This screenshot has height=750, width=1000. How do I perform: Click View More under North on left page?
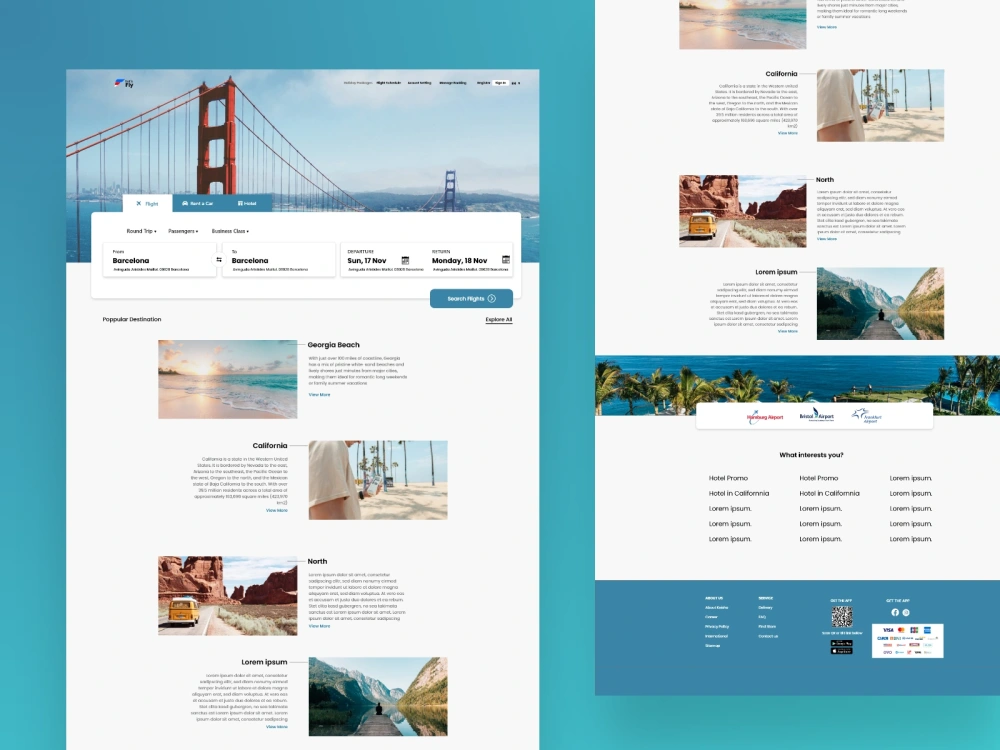coord(320,626)
